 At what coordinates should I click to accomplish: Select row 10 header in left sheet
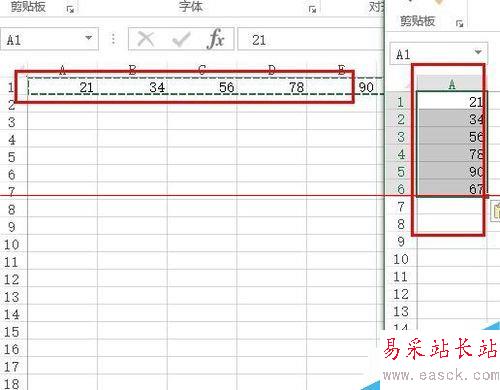[13, 244]
